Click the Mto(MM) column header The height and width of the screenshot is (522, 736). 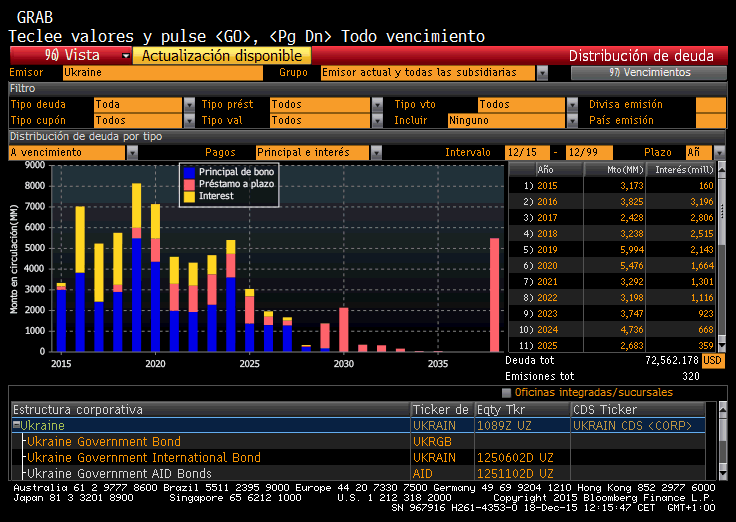pyautogui.click(x=614, y=170)
